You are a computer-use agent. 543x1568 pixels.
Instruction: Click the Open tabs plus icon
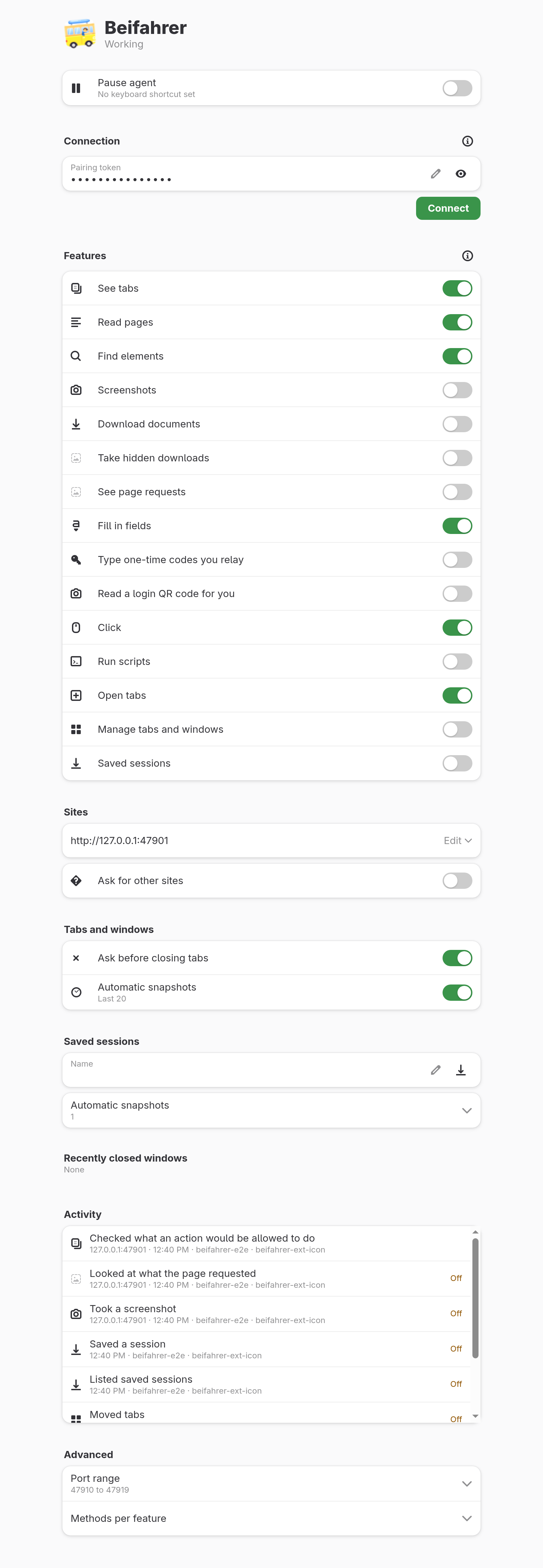coord(76,696)
